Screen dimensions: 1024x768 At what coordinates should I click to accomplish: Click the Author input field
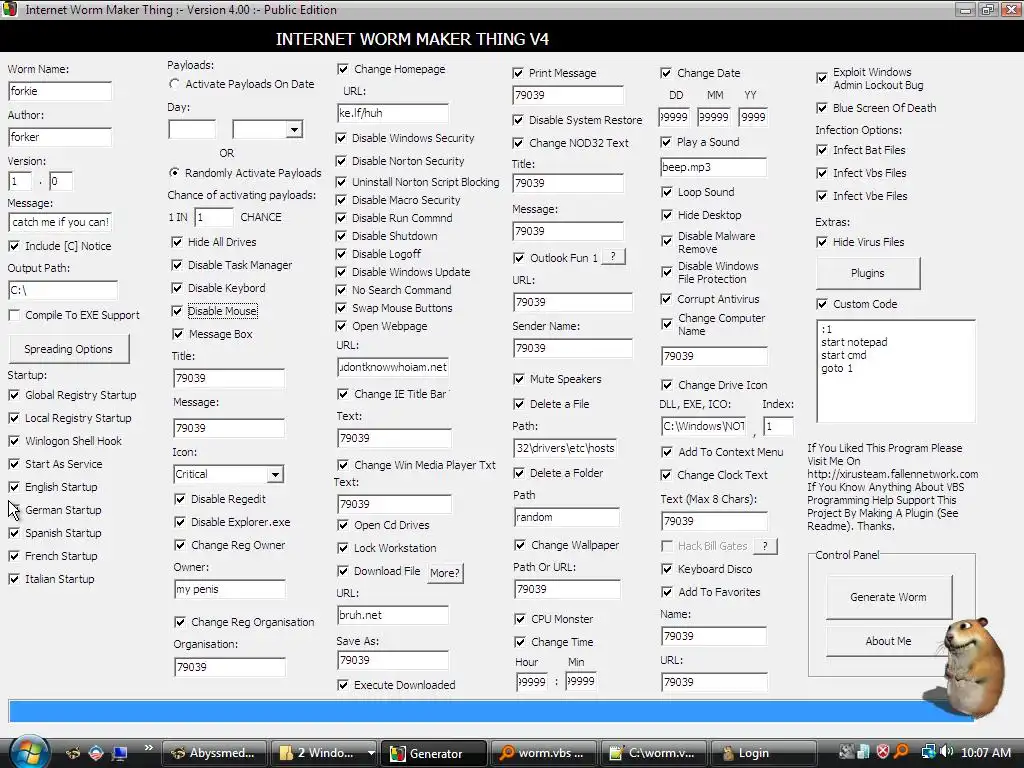click(x=60, y=137)
